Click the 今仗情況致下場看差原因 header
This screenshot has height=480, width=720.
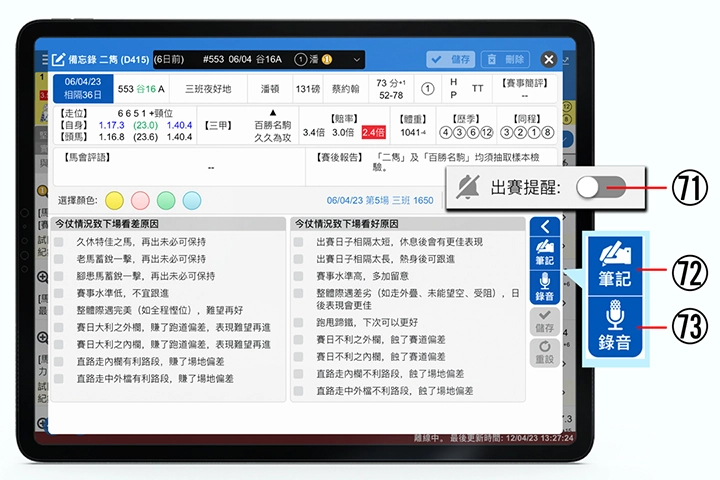[x=168, y=224]
